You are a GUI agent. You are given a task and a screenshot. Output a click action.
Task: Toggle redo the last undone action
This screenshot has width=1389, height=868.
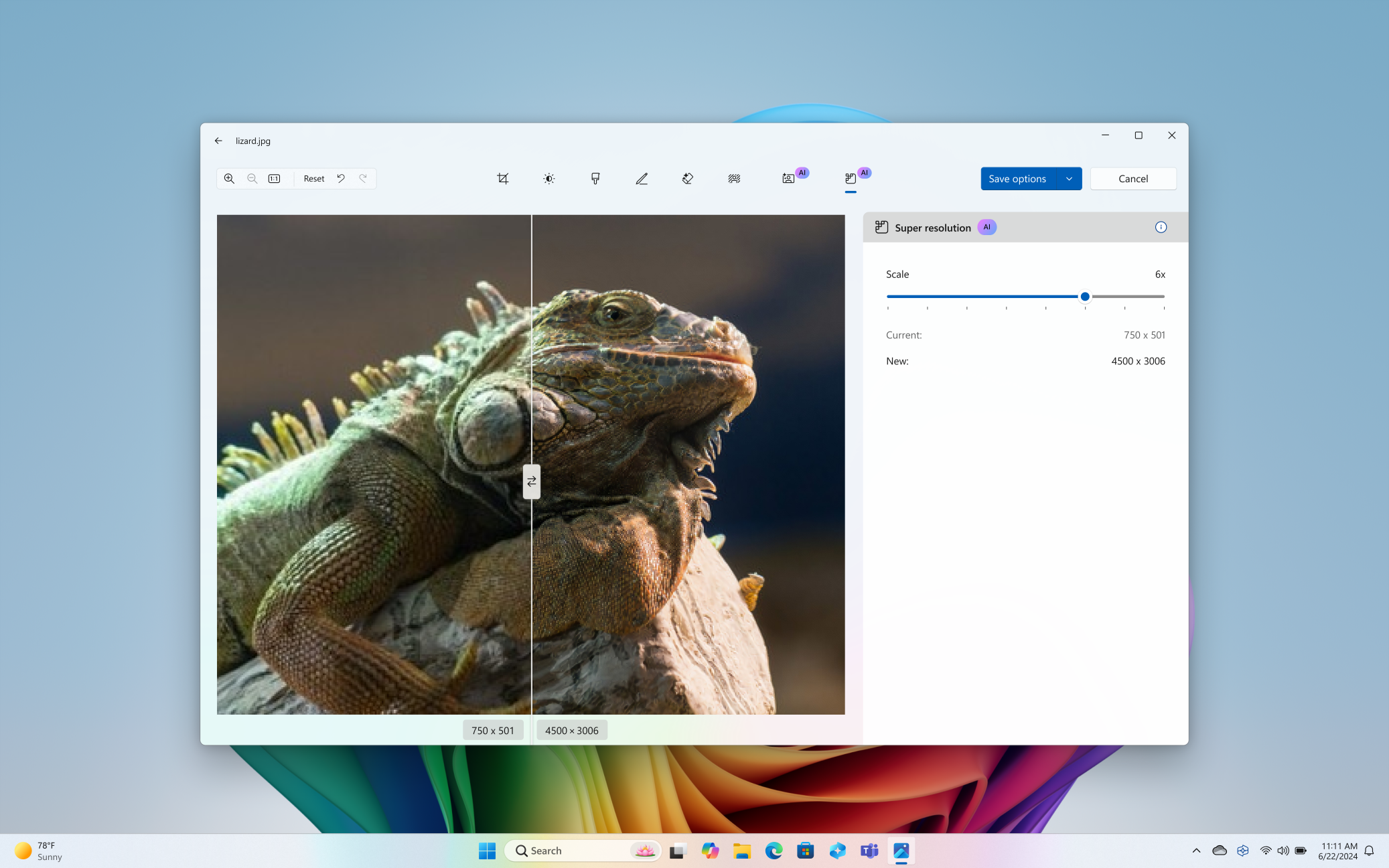click(x=362, y=178)
